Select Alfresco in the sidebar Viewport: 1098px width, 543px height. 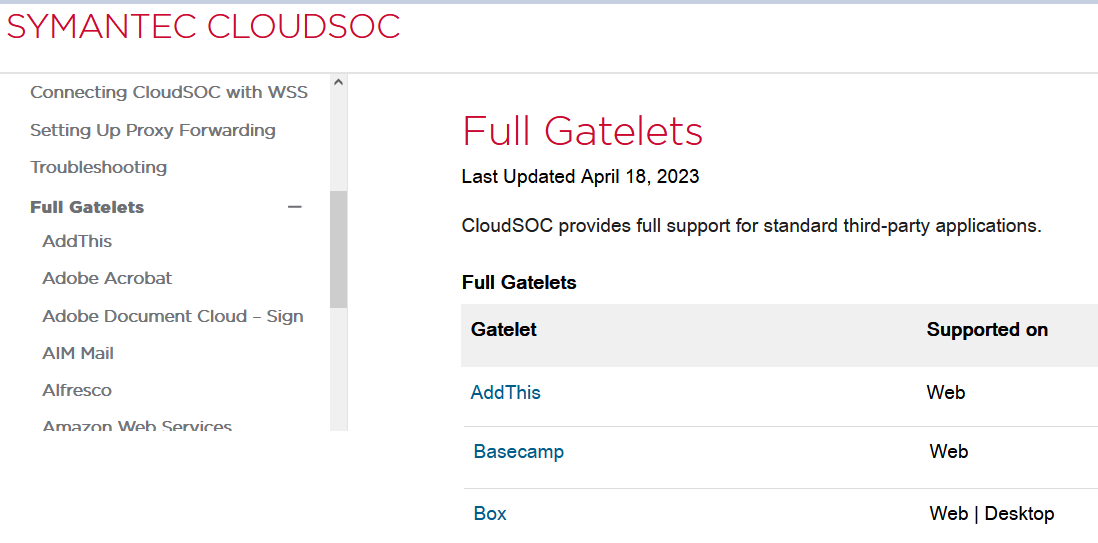tap(77, 390)
